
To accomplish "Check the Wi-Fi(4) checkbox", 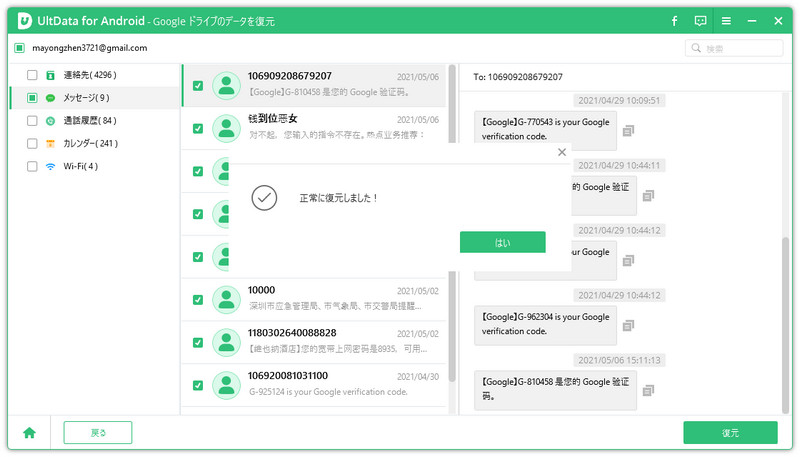I will [32, 166].
